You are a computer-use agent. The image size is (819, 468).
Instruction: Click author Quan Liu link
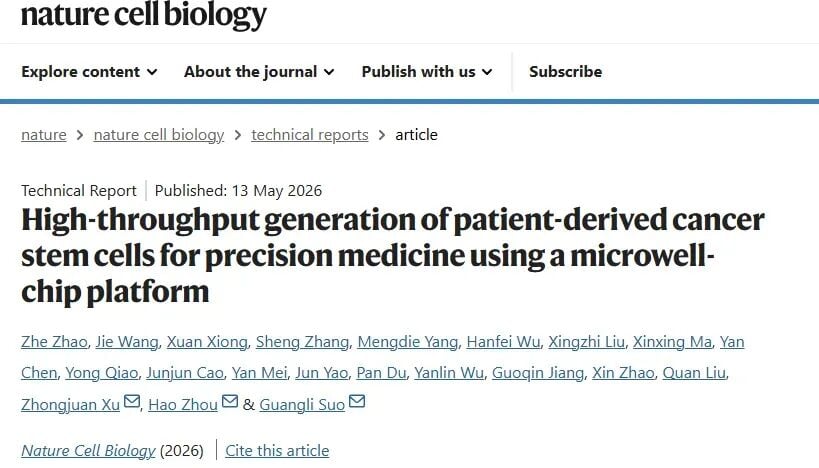coord(694,373)
